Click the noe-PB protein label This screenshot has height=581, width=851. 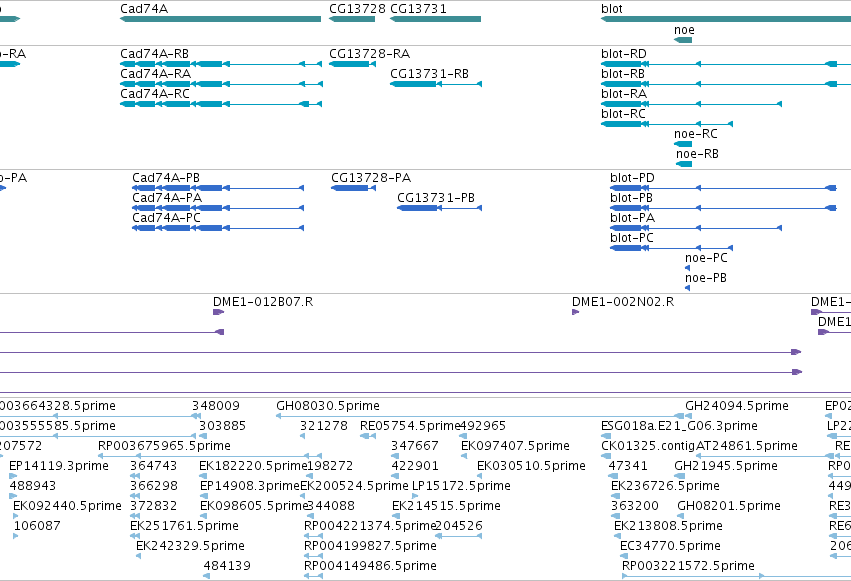(706, 278)
